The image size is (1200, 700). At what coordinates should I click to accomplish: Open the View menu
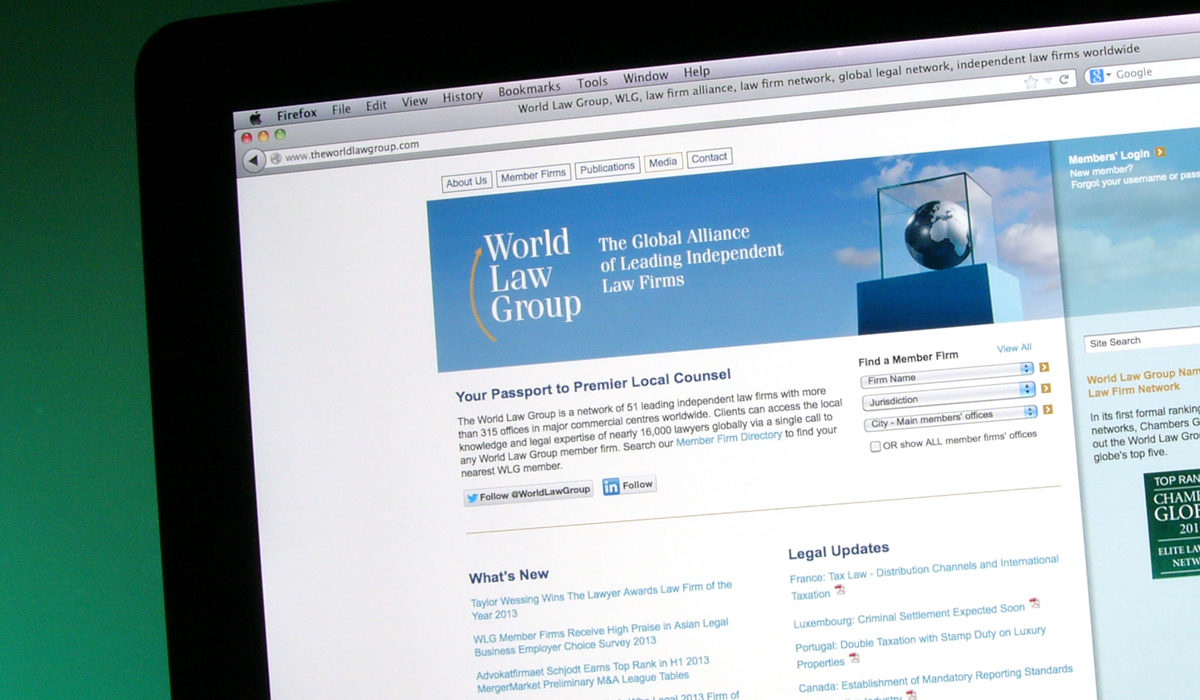(x=415, y=101)
